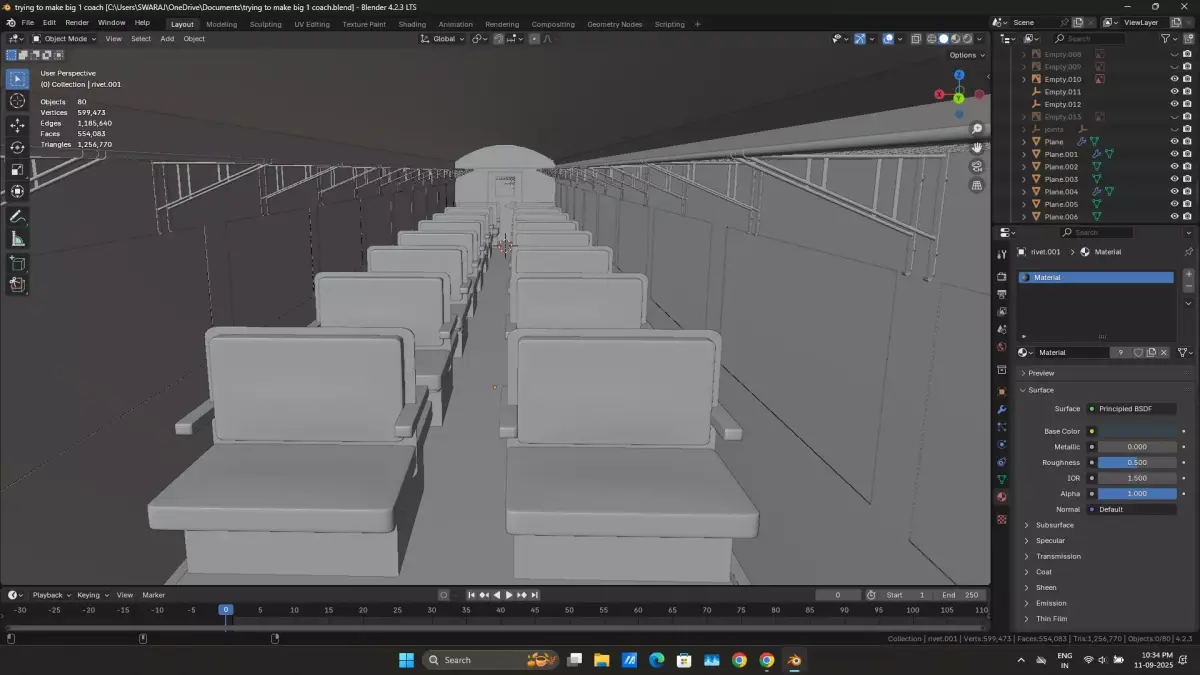The height and width of the screenshot is (675, 1200).
Task: Add a new material slot
Action: [x=1188, y=274]
